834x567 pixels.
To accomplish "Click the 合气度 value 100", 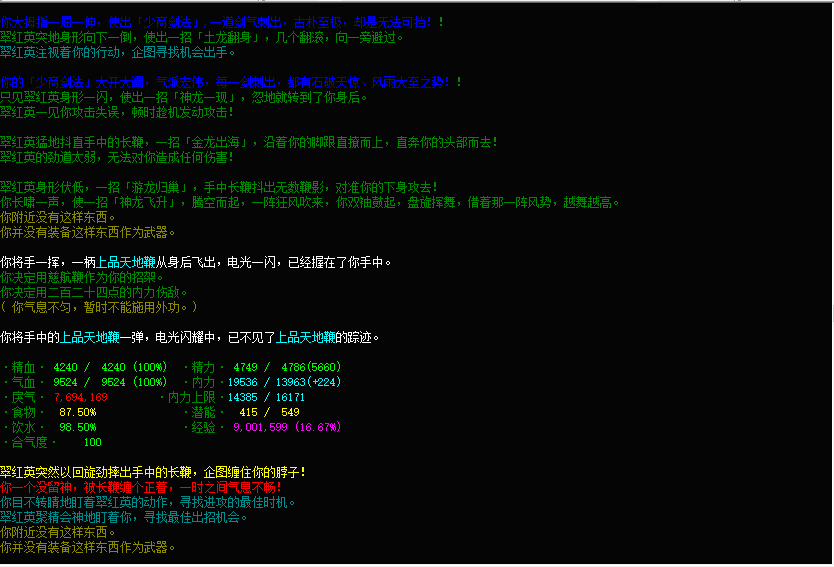I will point(92,442).
